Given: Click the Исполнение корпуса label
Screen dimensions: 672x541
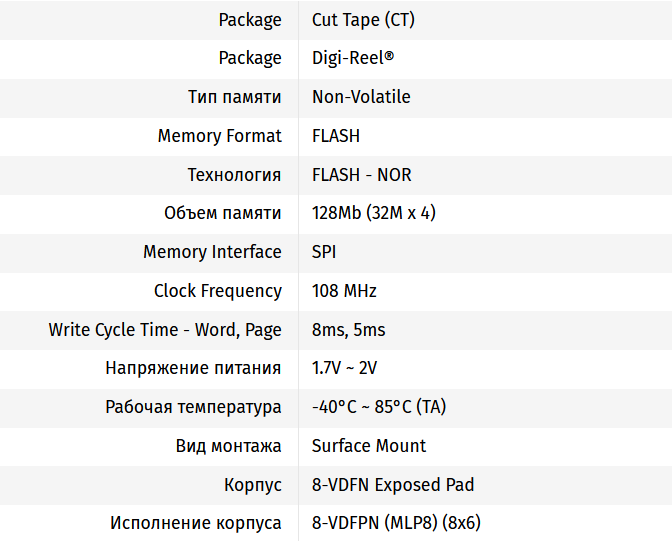Looking at the screenshot, I should pos(195,523).
